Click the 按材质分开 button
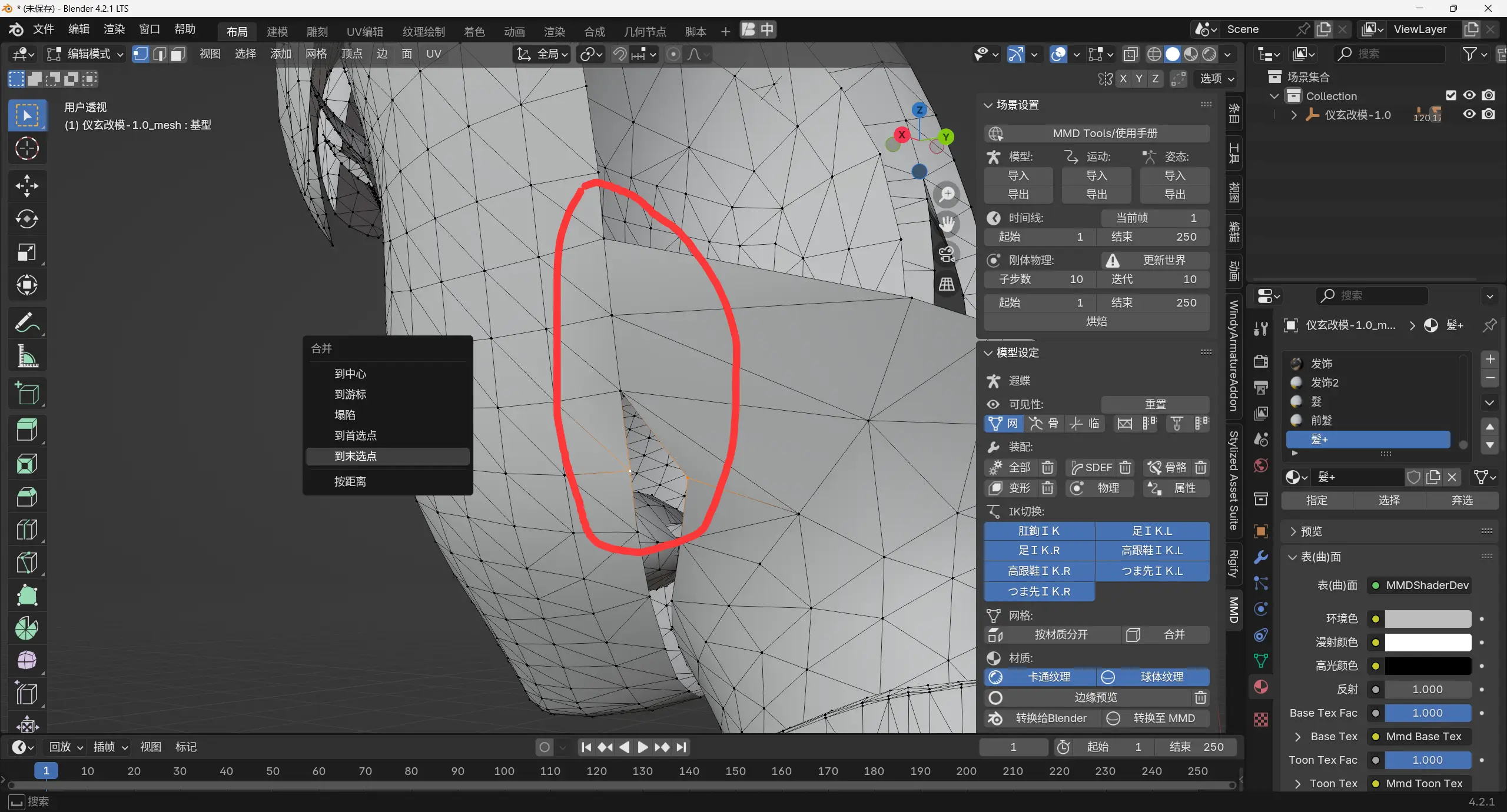 tap(1061, 634)
